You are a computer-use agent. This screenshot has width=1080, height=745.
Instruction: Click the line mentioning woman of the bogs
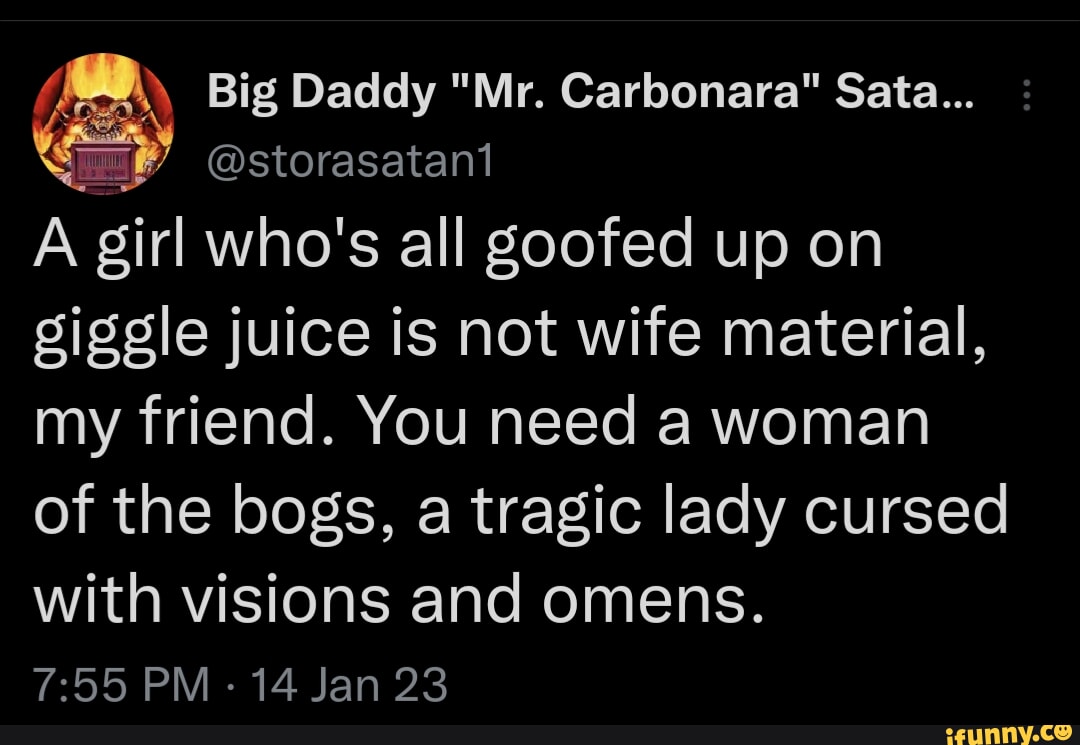[520, 510]
